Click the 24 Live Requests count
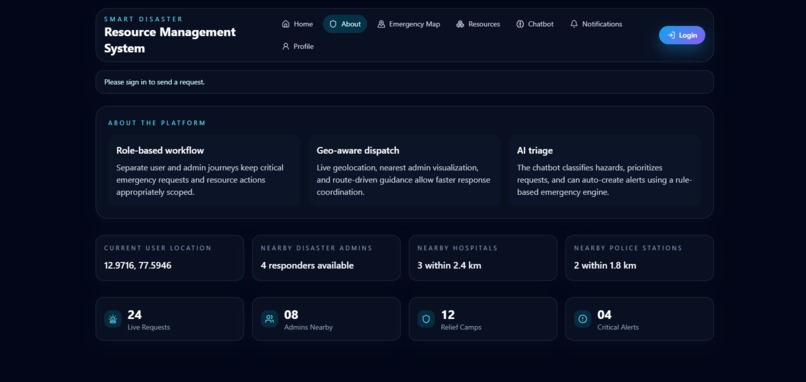The height and width of the screenshot is (382, 806). click(135, 315)
